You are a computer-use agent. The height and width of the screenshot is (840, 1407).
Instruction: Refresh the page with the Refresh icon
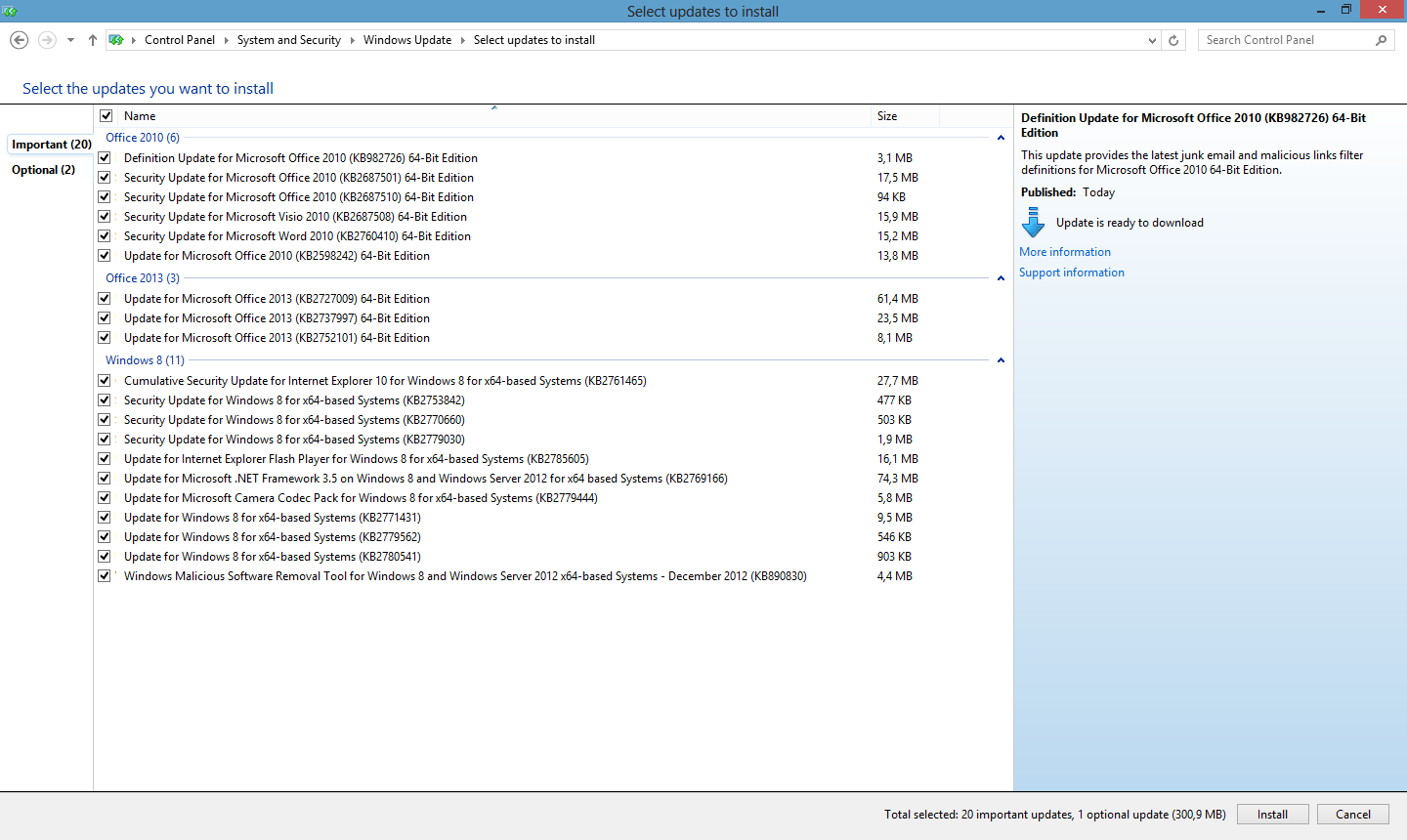pyautogui.click(x=1174, y=40)
